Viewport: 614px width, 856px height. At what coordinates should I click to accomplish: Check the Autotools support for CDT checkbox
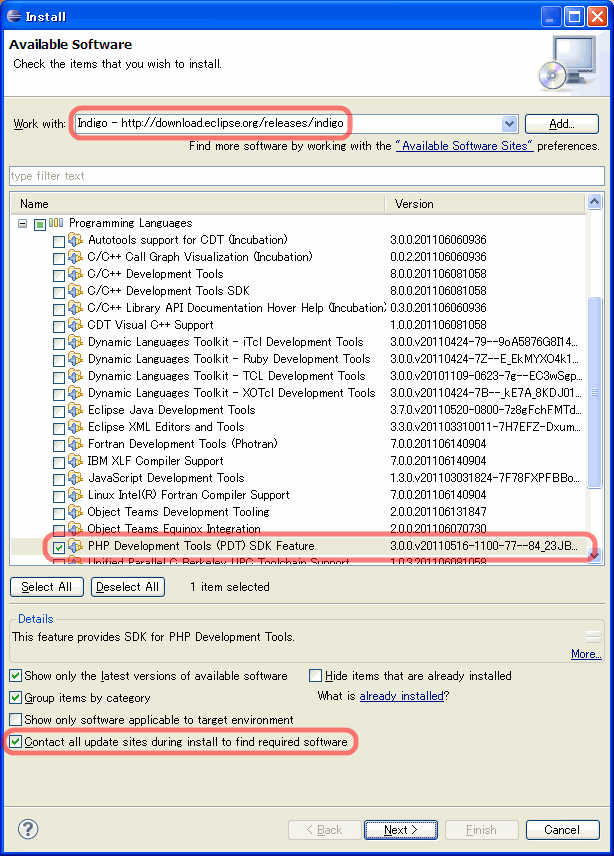[59, 242]
